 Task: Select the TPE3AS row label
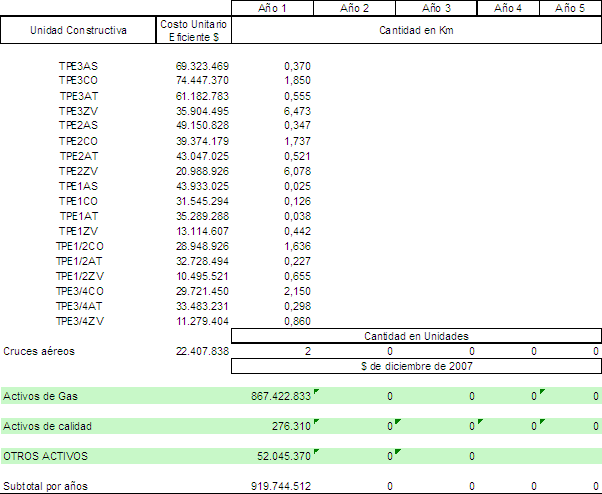coord(77,65)
